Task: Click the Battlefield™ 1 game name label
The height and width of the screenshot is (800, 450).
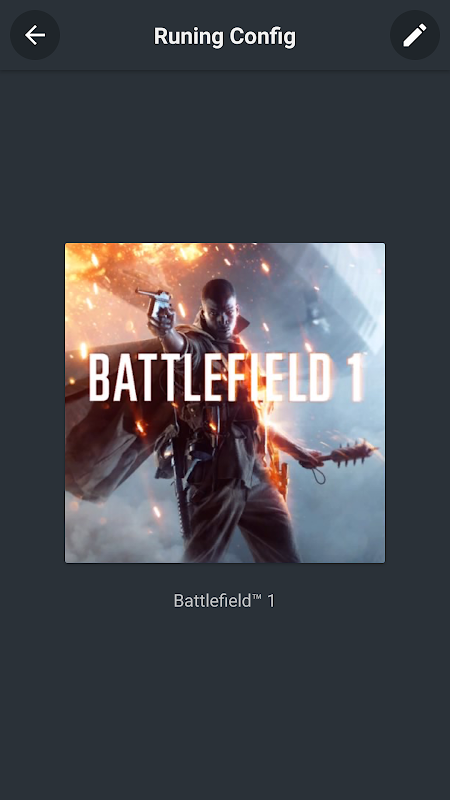Action: click(x=224, y=601)
